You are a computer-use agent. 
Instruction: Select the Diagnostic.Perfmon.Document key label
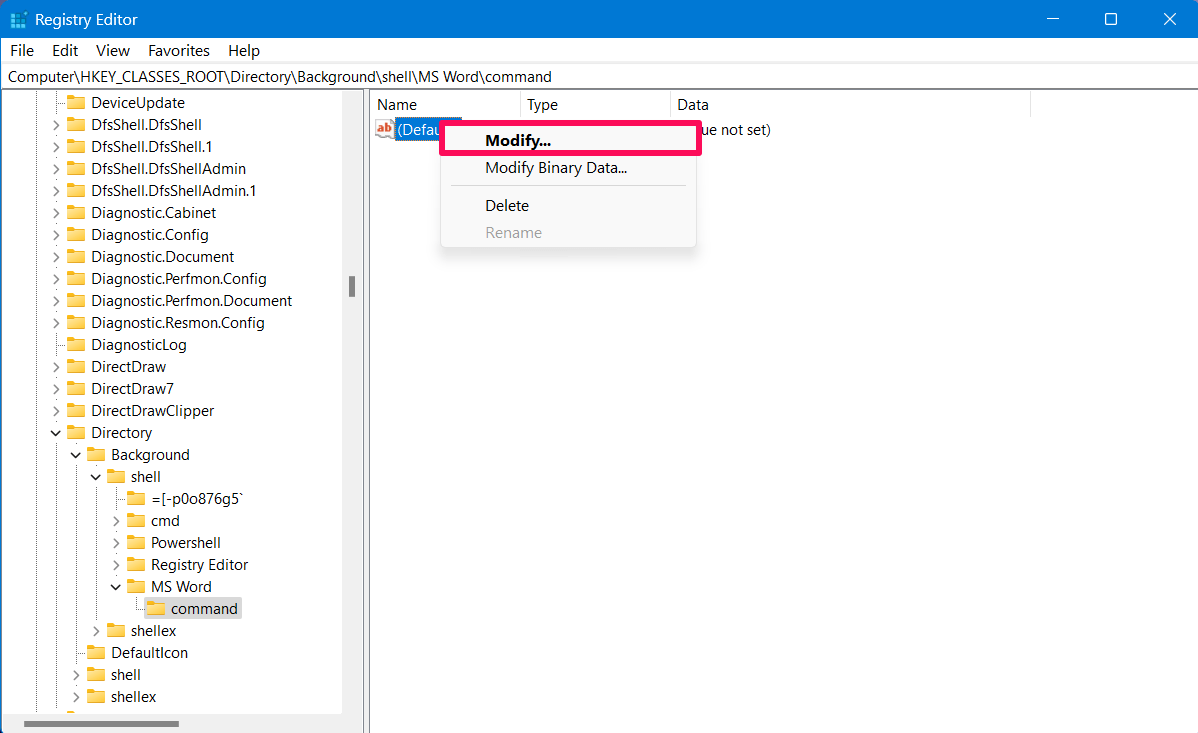click(192, 301)
